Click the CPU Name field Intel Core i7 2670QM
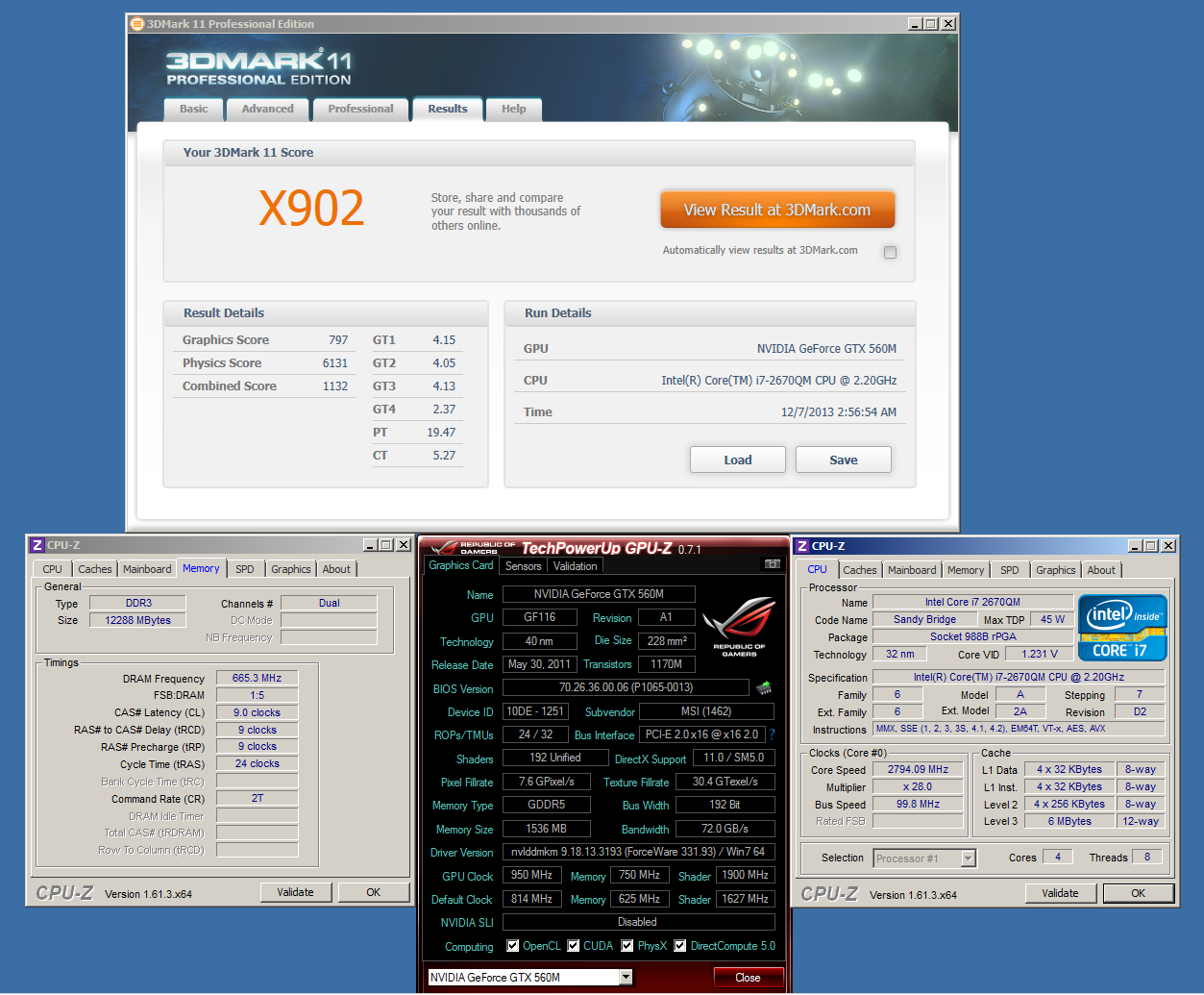The height and width of the screenshot is (995, 1204). (x=972, y=602)
